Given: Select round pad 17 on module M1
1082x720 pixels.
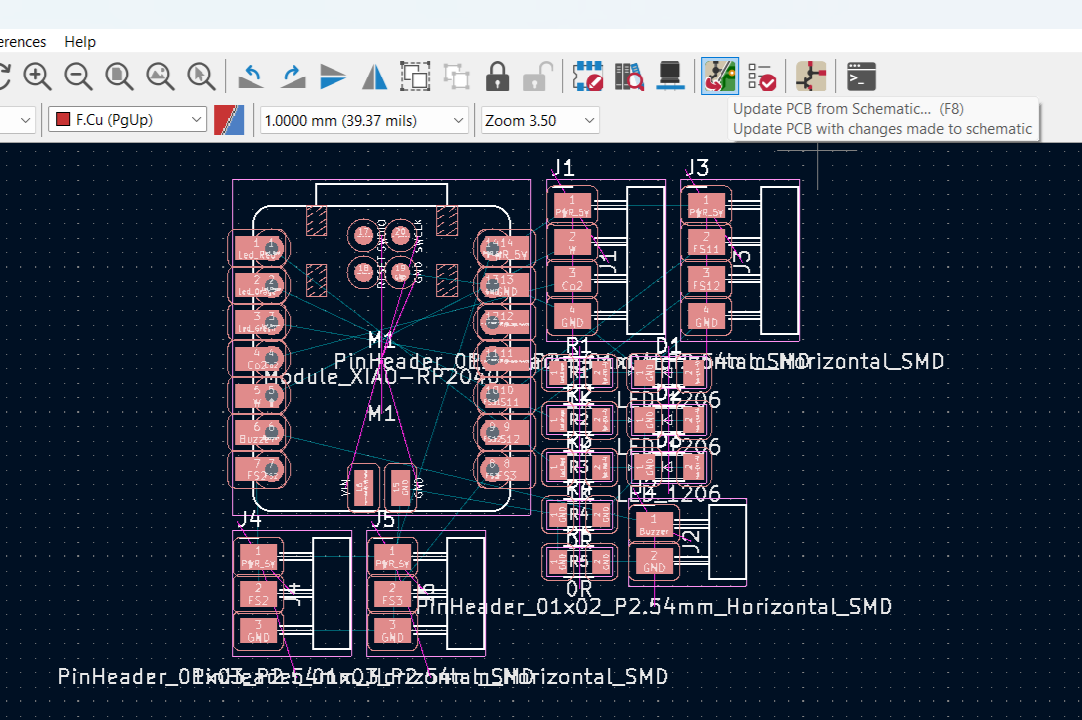Looking at the screenshot, I should 364,236.
